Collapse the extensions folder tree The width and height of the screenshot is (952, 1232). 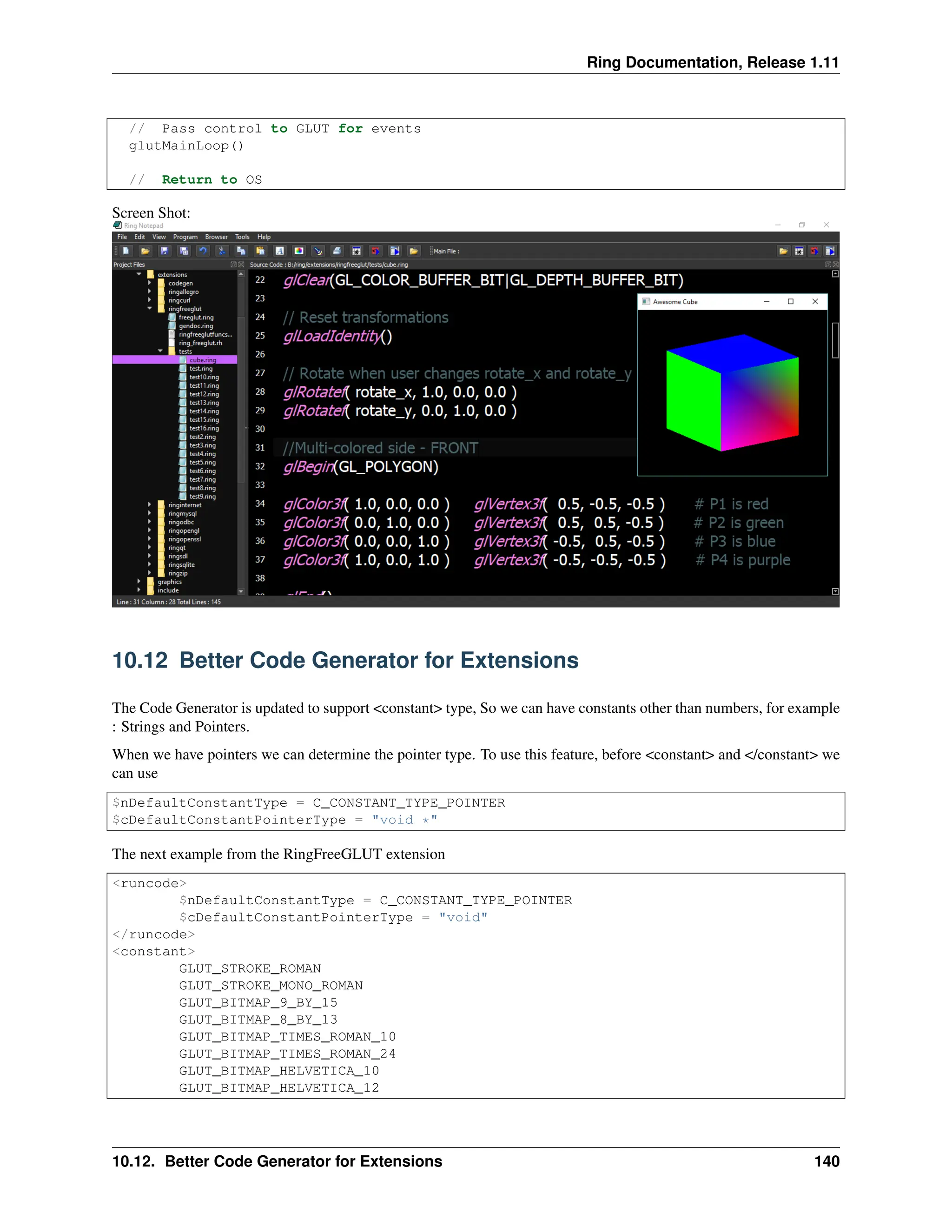click(x=139, y=274)
